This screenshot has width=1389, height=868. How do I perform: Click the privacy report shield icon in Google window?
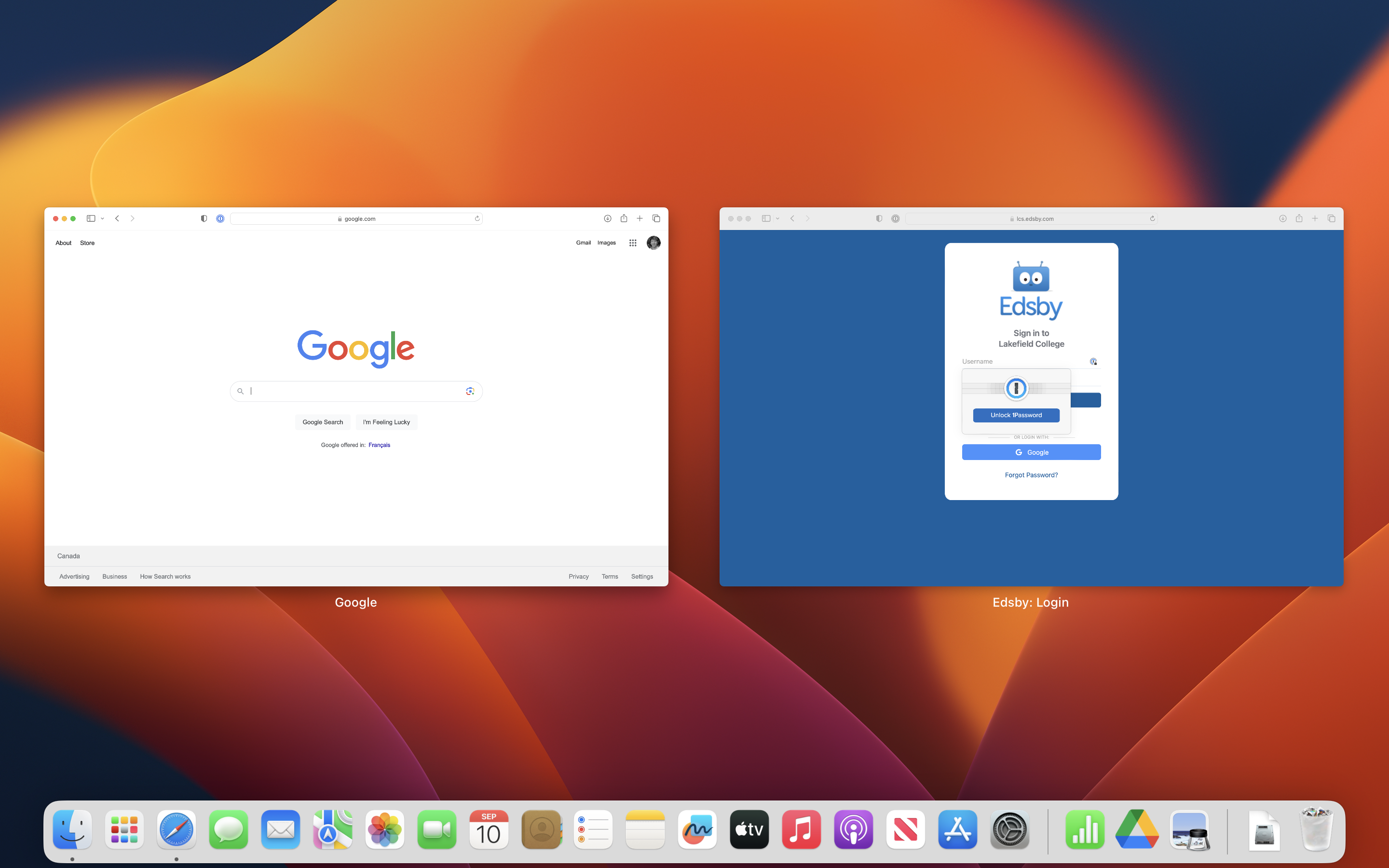point(204,219)
